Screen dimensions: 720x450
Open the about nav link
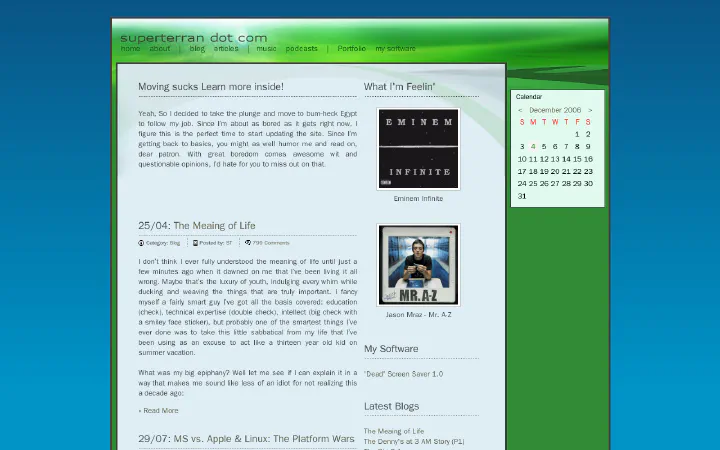coord(160,48)
